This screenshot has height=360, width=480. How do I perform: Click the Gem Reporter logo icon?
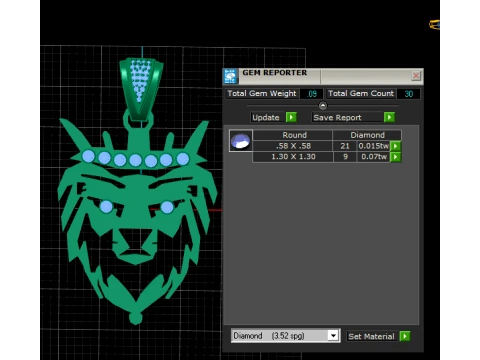231,76
